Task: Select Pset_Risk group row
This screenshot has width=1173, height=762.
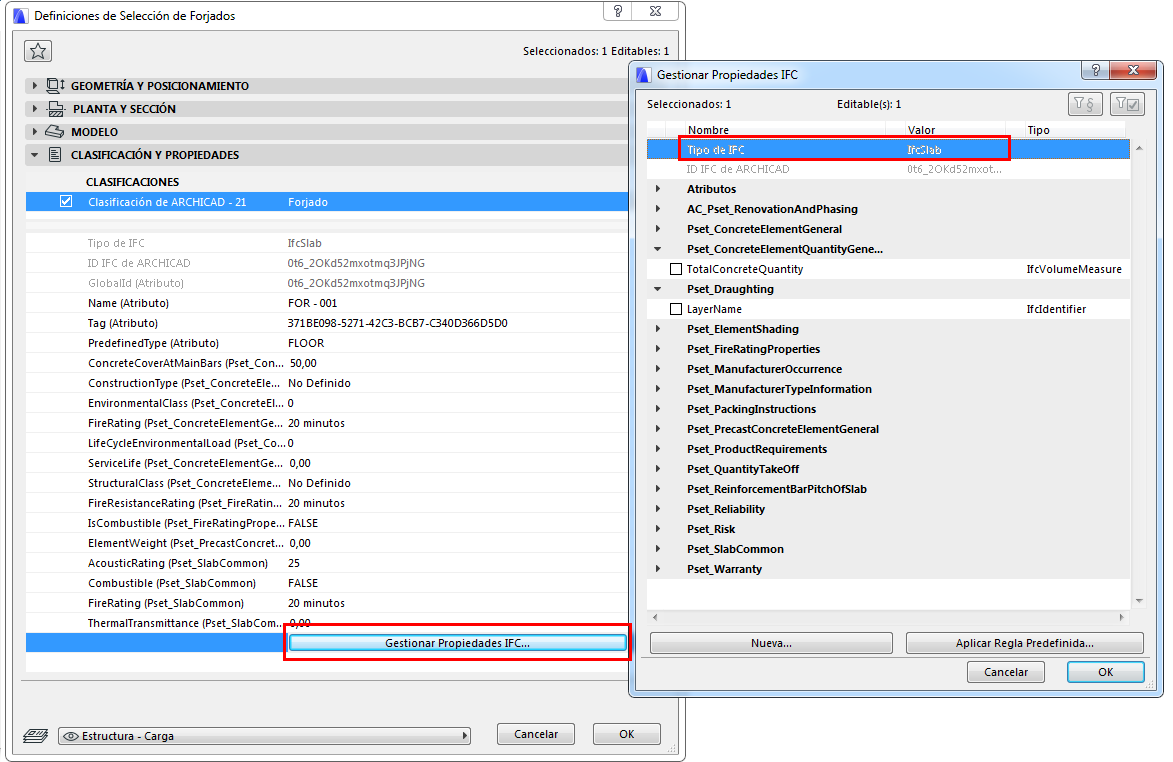Action: point(888,529)
